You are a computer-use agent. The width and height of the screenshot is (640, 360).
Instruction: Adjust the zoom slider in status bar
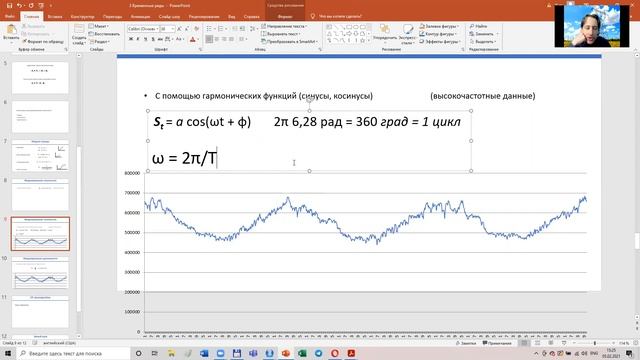point(594,343)
